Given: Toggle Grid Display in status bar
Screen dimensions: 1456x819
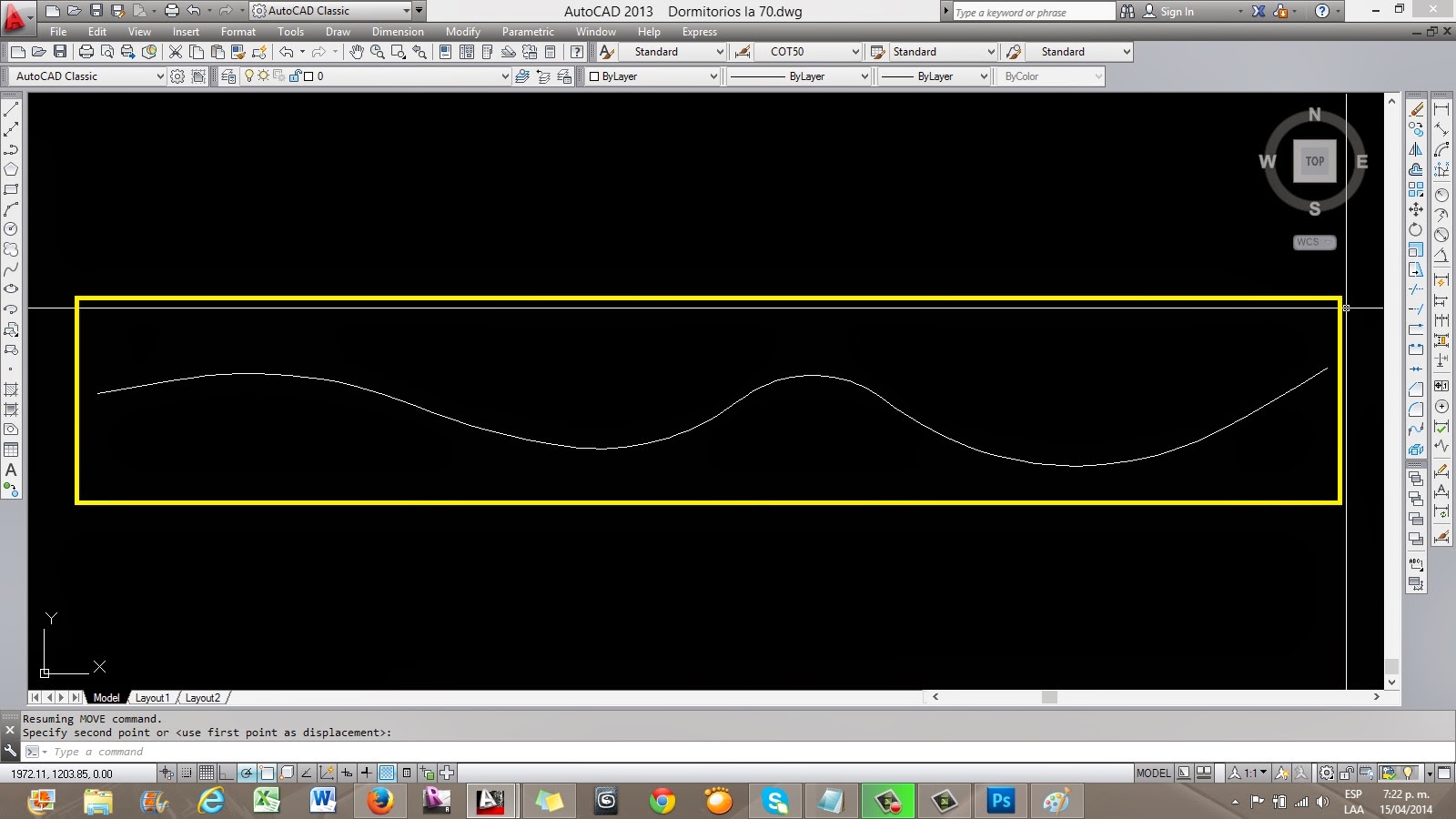Looking at the screenshot, I should click(207, 773).
